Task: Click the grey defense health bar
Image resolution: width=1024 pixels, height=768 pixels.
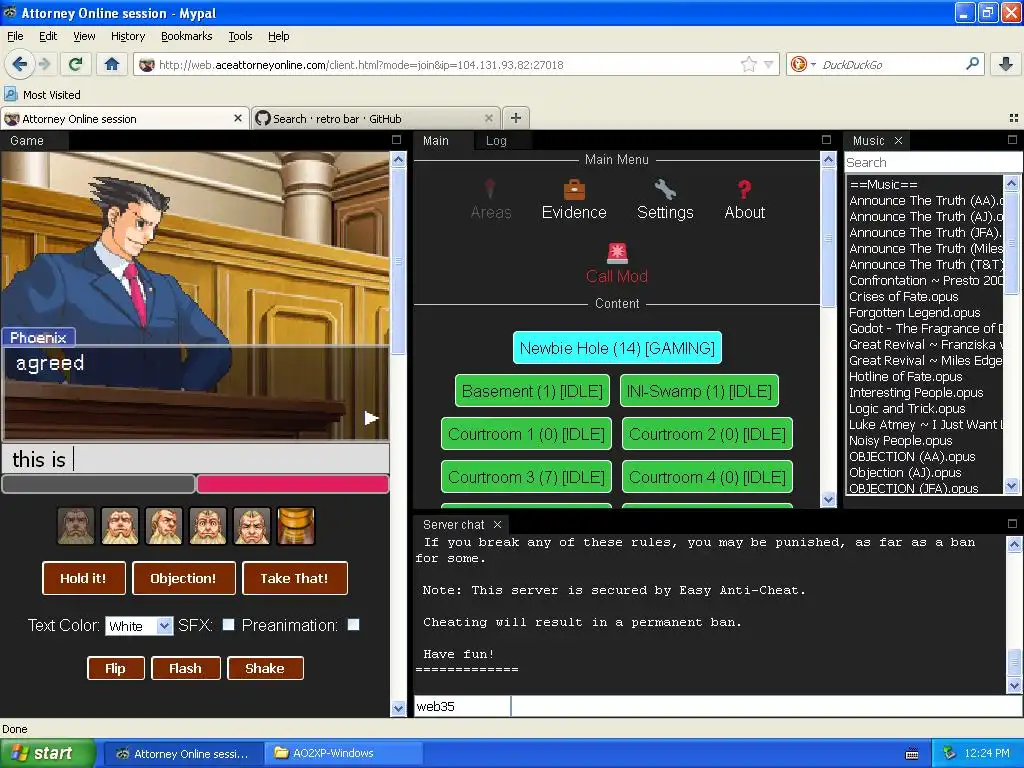Action: (x=99, y=483)
